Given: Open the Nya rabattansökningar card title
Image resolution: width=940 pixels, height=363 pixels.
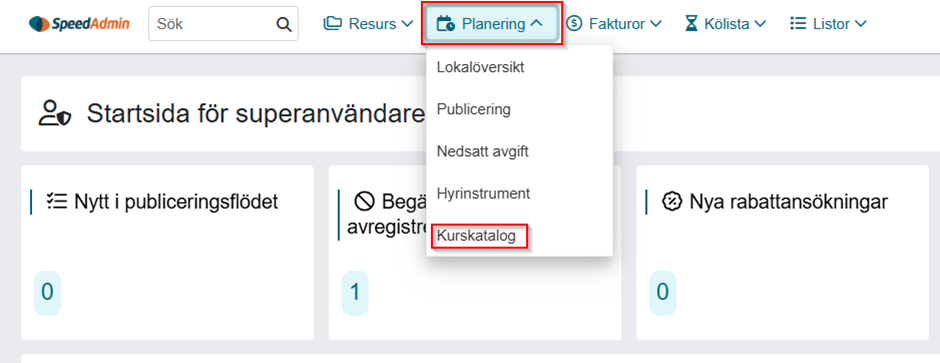Looking at the screenshot, I should click(788, 202).
